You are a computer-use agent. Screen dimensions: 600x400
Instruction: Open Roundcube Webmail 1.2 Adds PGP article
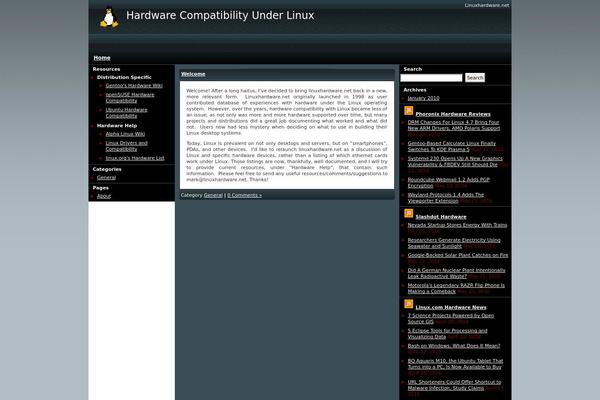448,183
